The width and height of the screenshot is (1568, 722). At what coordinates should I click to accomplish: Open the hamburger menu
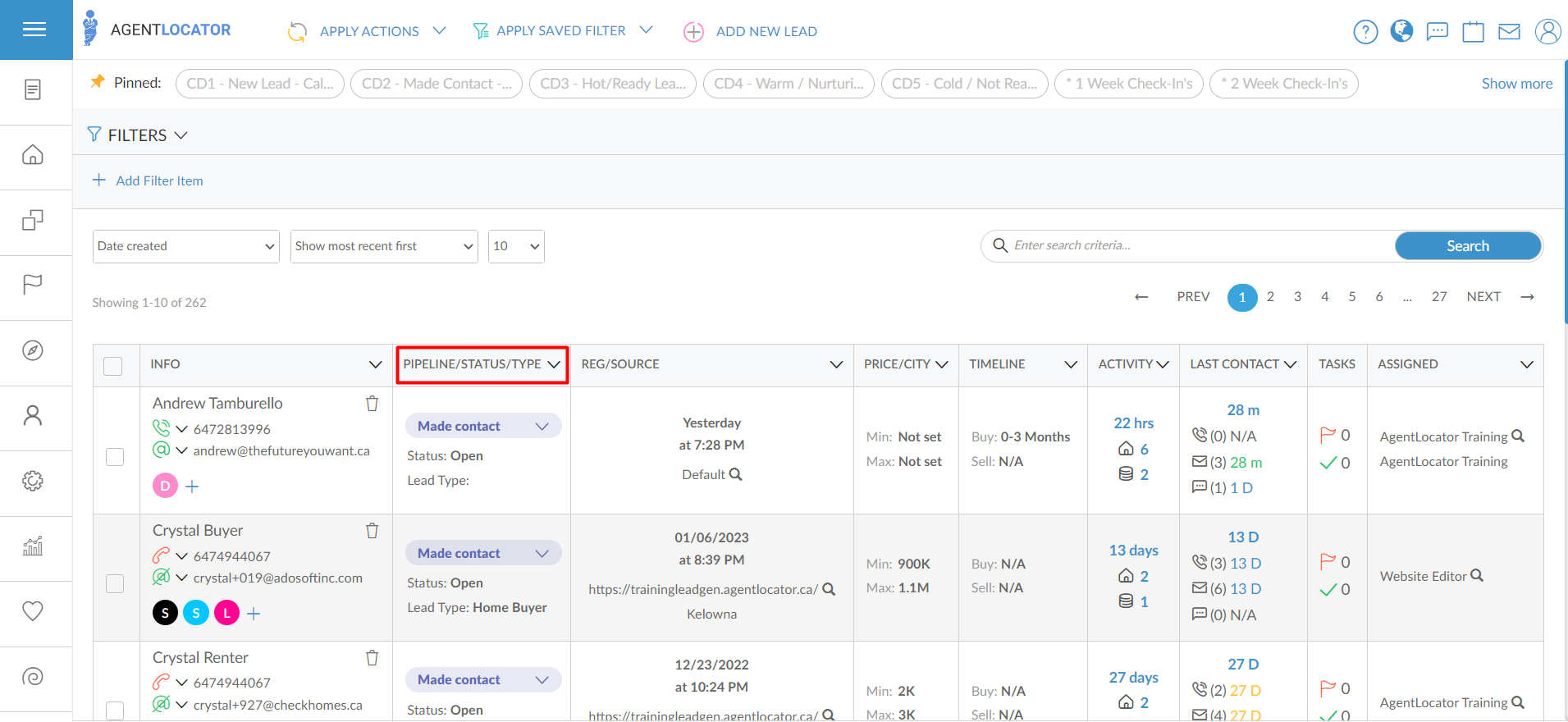click(34, 30)
